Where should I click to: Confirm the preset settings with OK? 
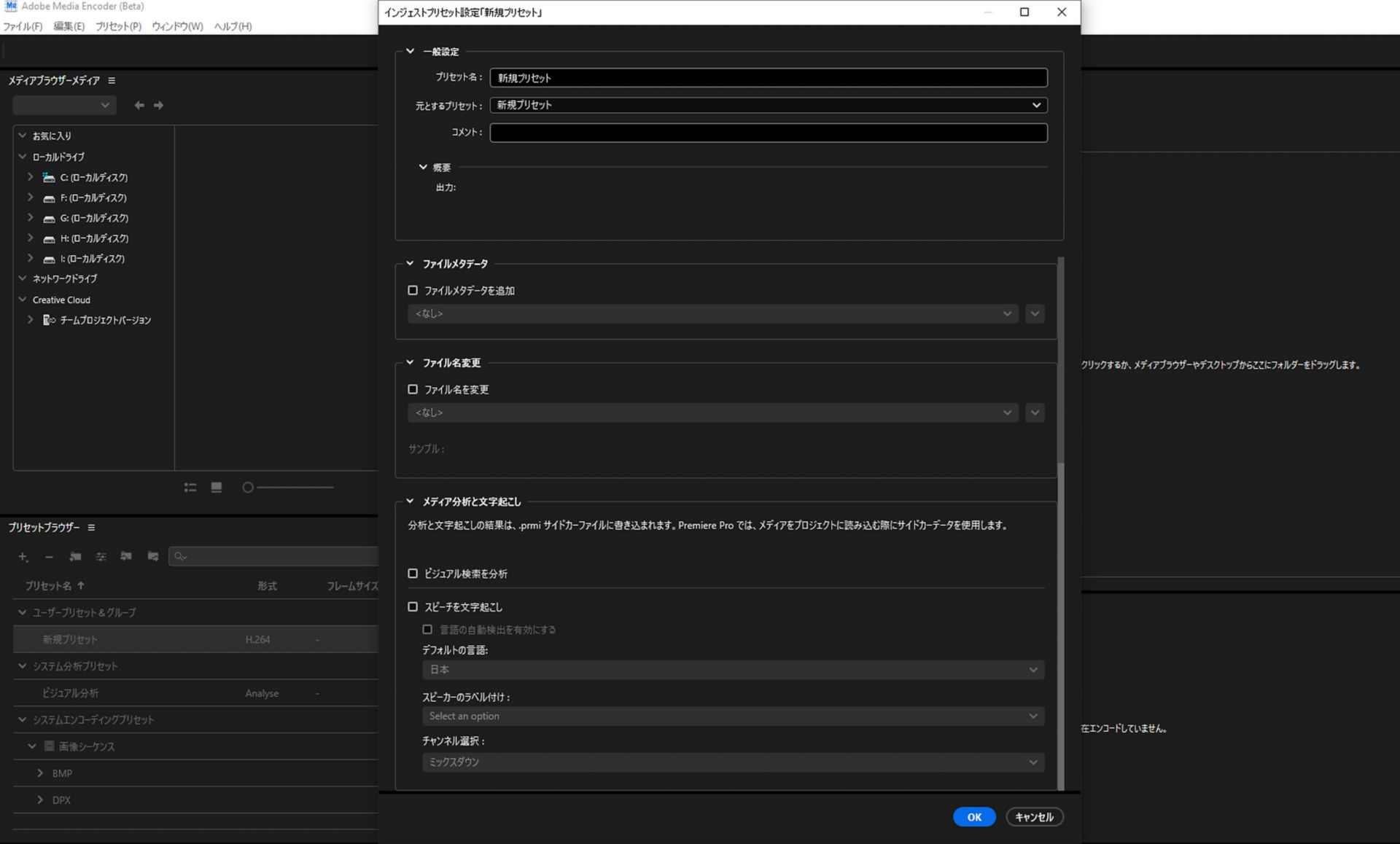click(974, 816)
